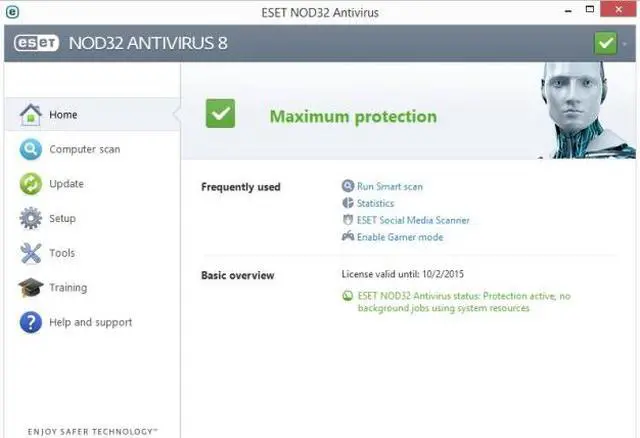Click the Training graduation cap icon

31,288
